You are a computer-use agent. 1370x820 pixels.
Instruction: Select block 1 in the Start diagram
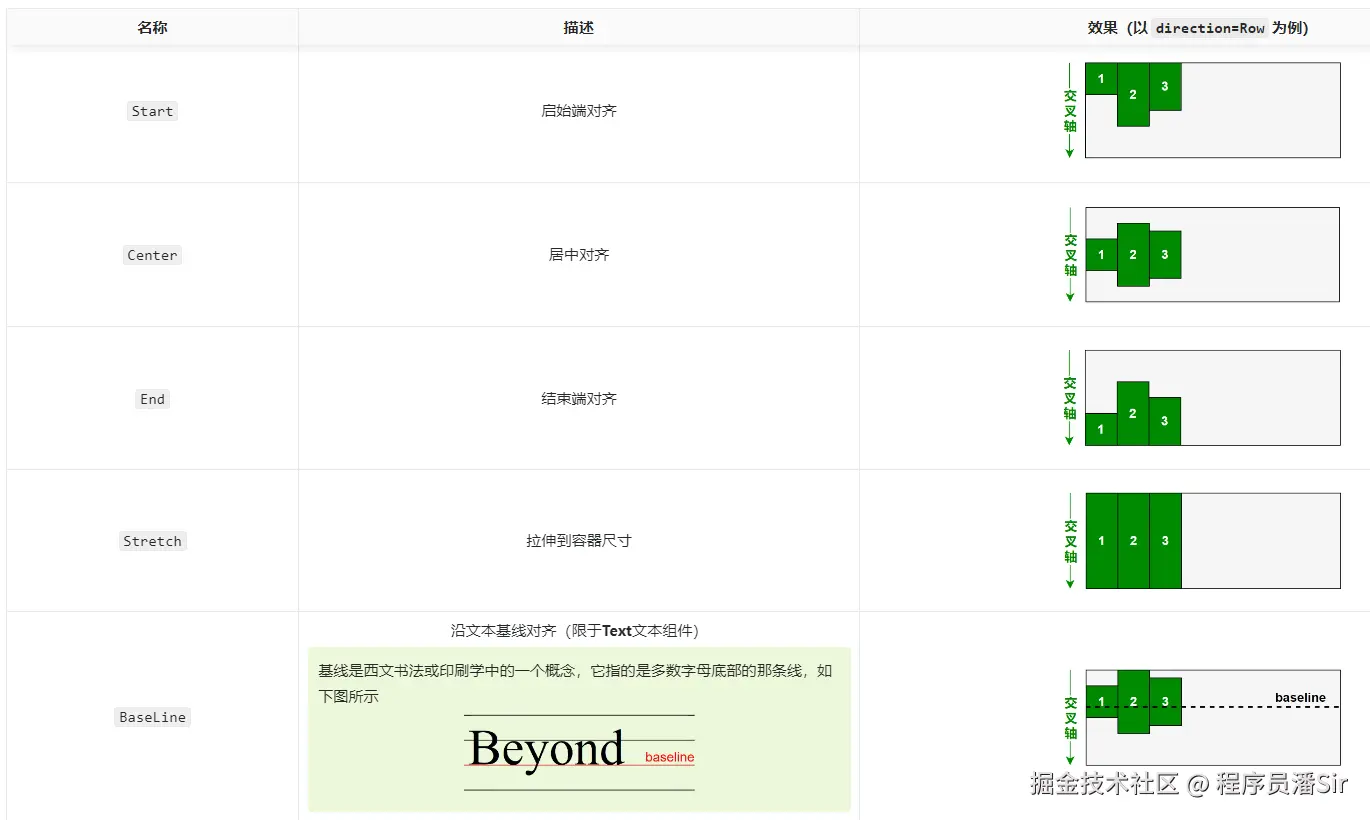pos(1101,79)
